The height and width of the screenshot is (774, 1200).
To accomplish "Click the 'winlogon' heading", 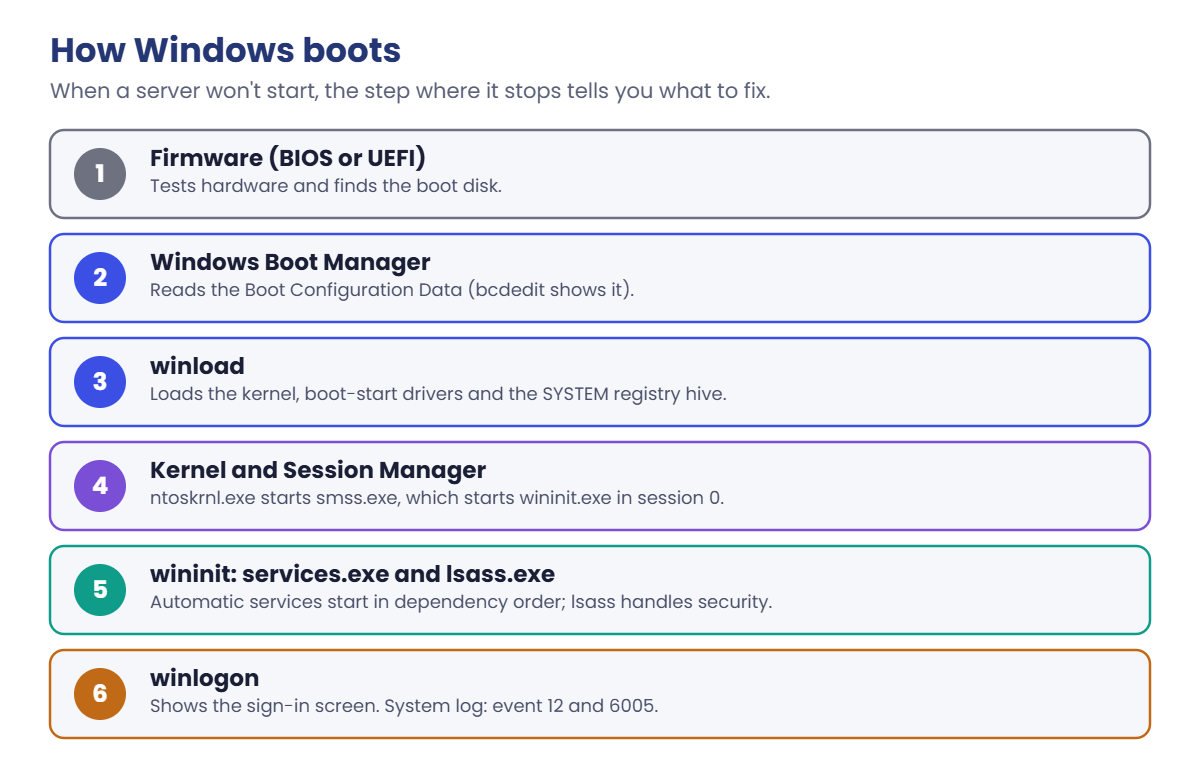I will coord(204,678).
